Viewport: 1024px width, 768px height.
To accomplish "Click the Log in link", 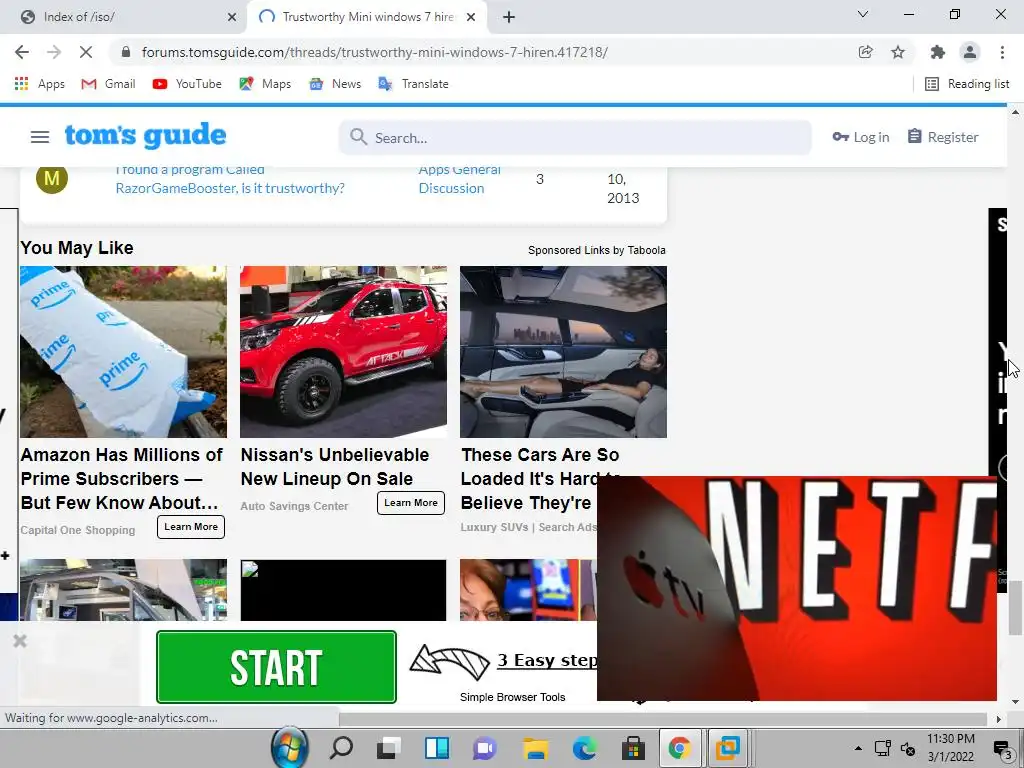I will click(x=861, y=137).
